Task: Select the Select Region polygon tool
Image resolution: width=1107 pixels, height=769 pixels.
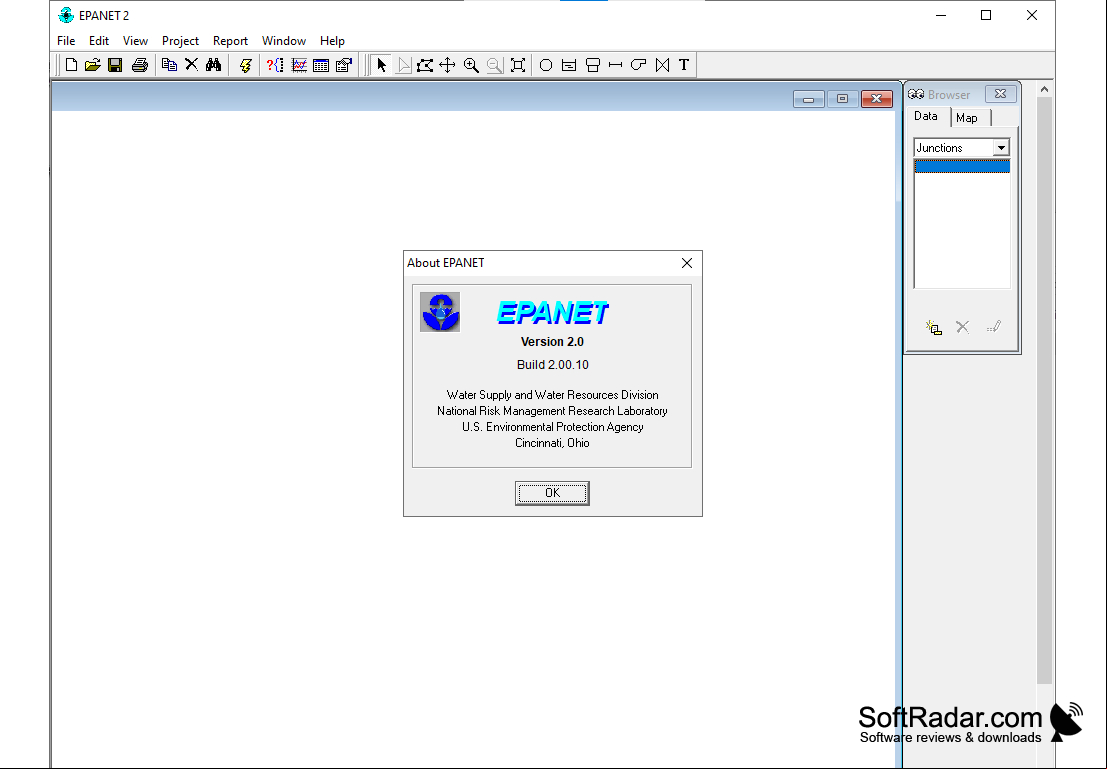Action: tap(425, 65)
